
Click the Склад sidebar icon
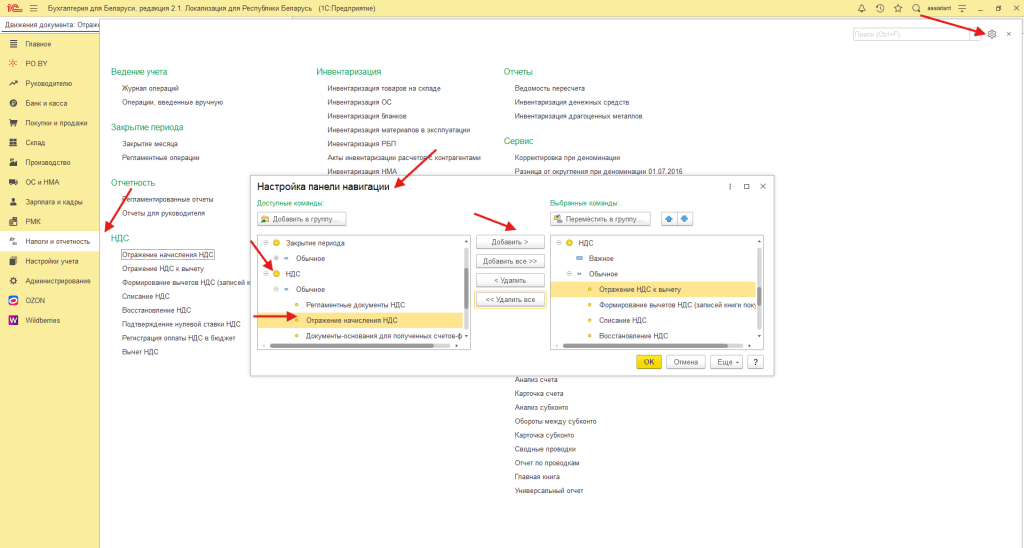pyautogui.click(x=13, y=142)
